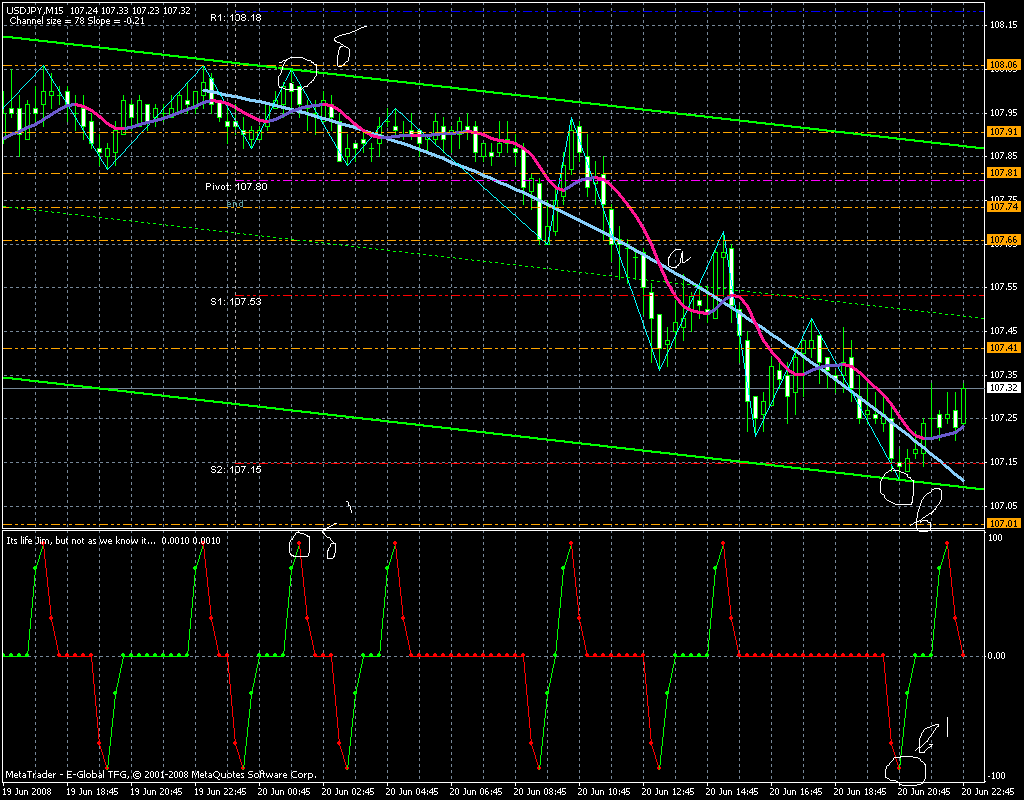Screen dimensions: 1024x800
Task: Select the 107.91 orange price tag
Action: point(1003,131)
